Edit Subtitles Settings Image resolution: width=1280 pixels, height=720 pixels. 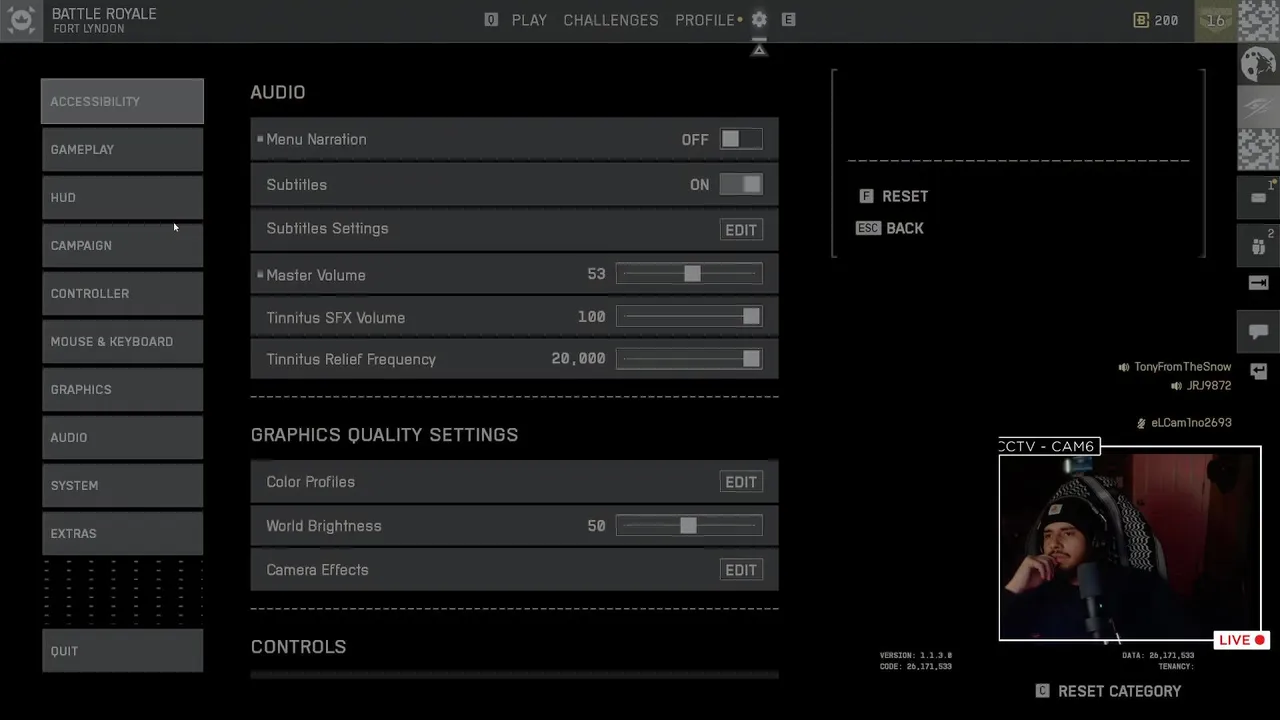(741, 230)
